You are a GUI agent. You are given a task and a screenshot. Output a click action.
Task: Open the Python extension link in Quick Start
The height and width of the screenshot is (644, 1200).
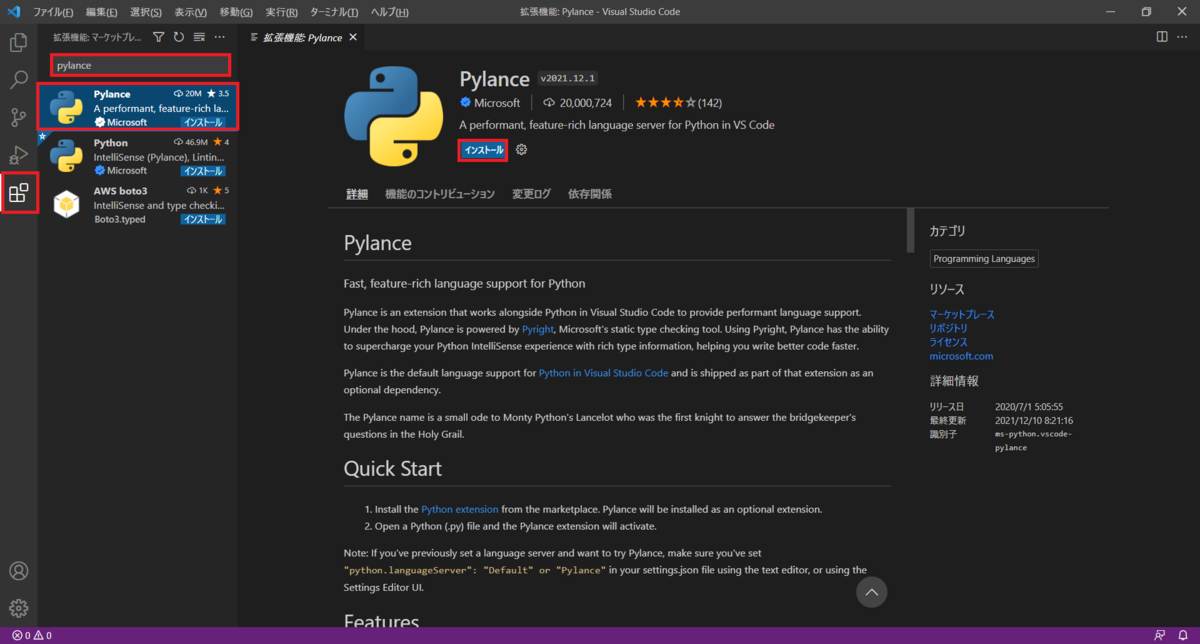pos(460,509)
